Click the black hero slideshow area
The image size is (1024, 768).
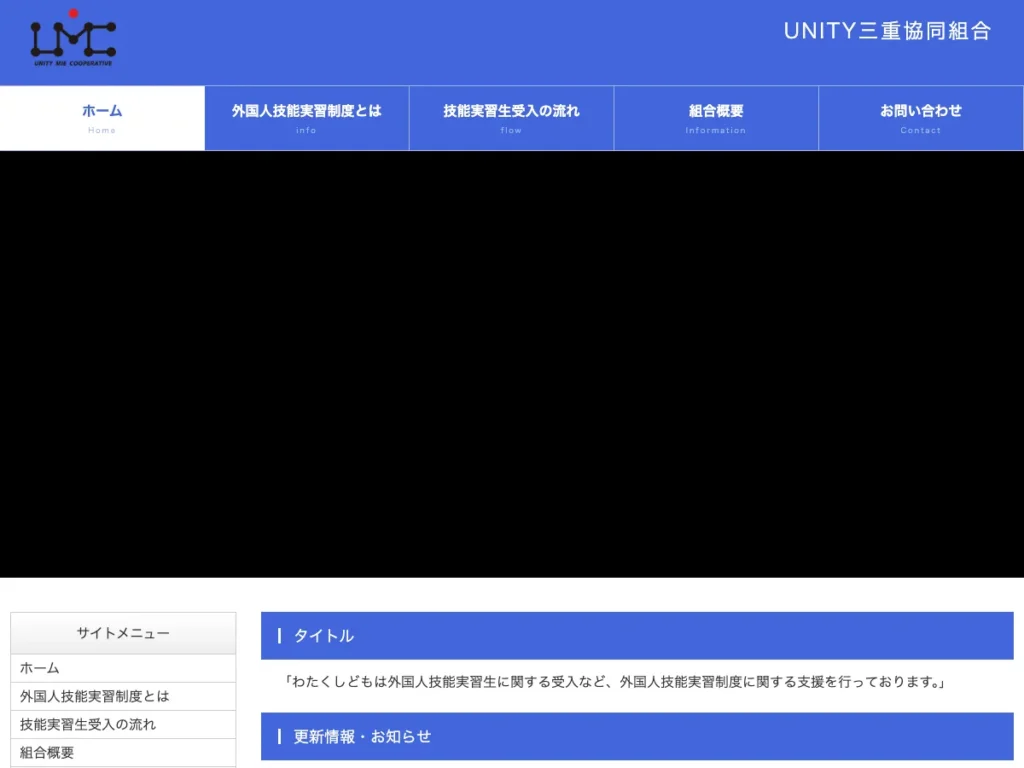(x=512, y=364)
